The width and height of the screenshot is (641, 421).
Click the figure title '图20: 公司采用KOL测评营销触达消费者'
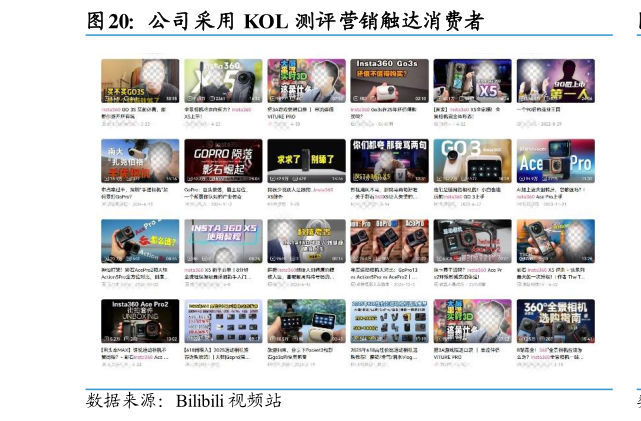tap(285, 21)
